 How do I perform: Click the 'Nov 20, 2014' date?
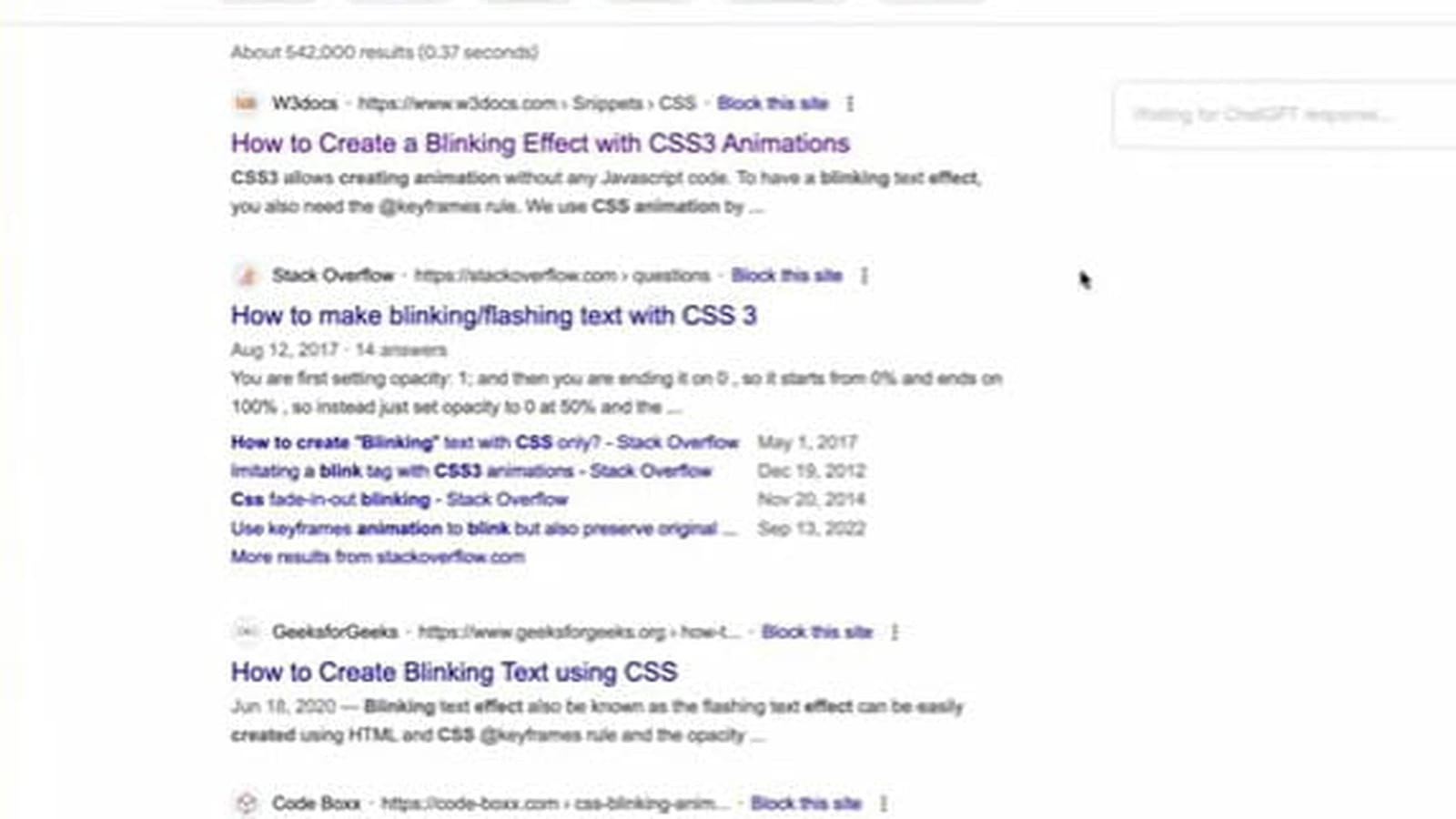coord(812,500)
